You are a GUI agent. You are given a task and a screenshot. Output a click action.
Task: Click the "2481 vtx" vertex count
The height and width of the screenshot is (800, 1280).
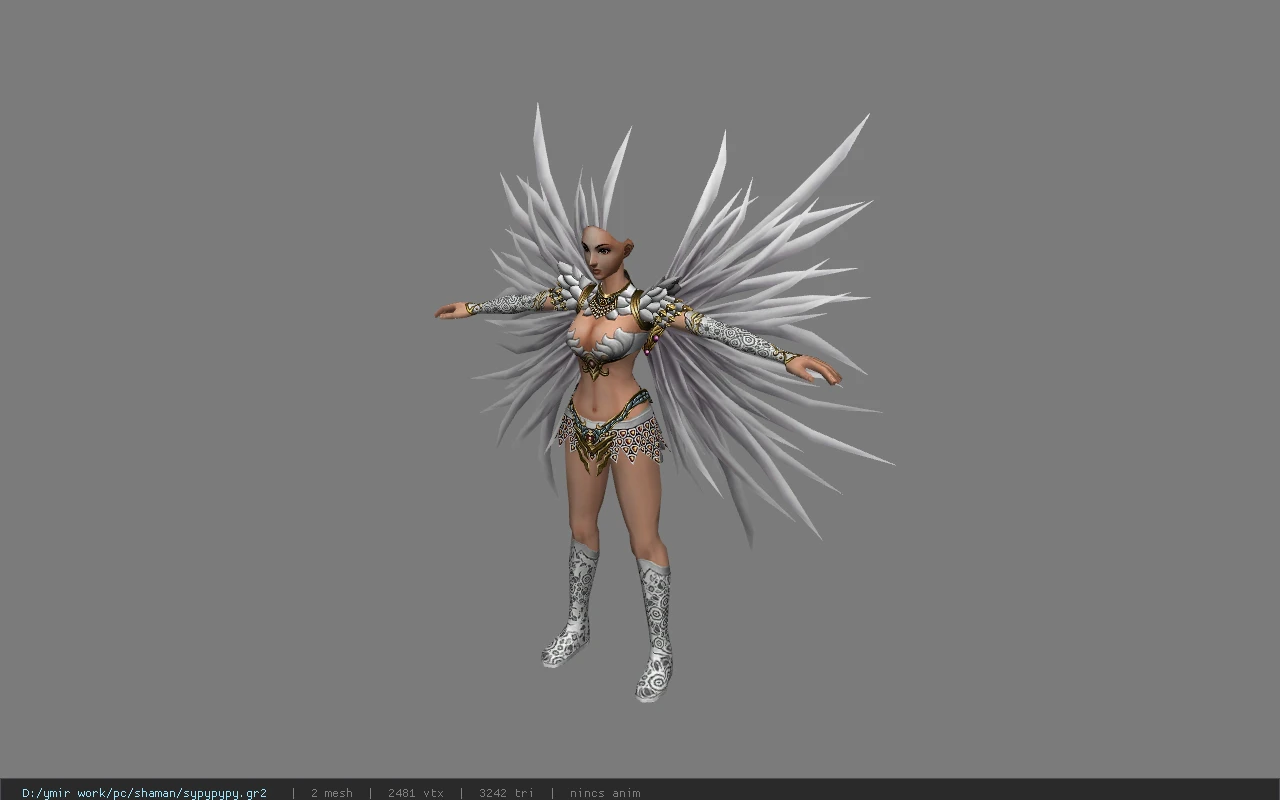pyautogui.click(x=415, y=793)
